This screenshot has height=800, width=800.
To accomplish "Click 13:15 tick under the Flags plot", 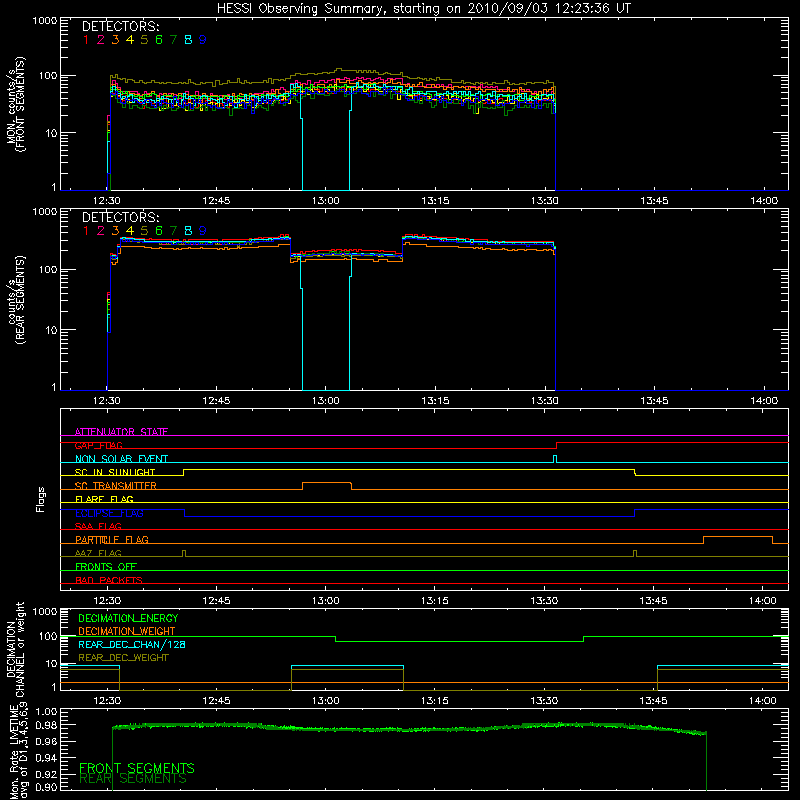I will [x=435, y=601].
